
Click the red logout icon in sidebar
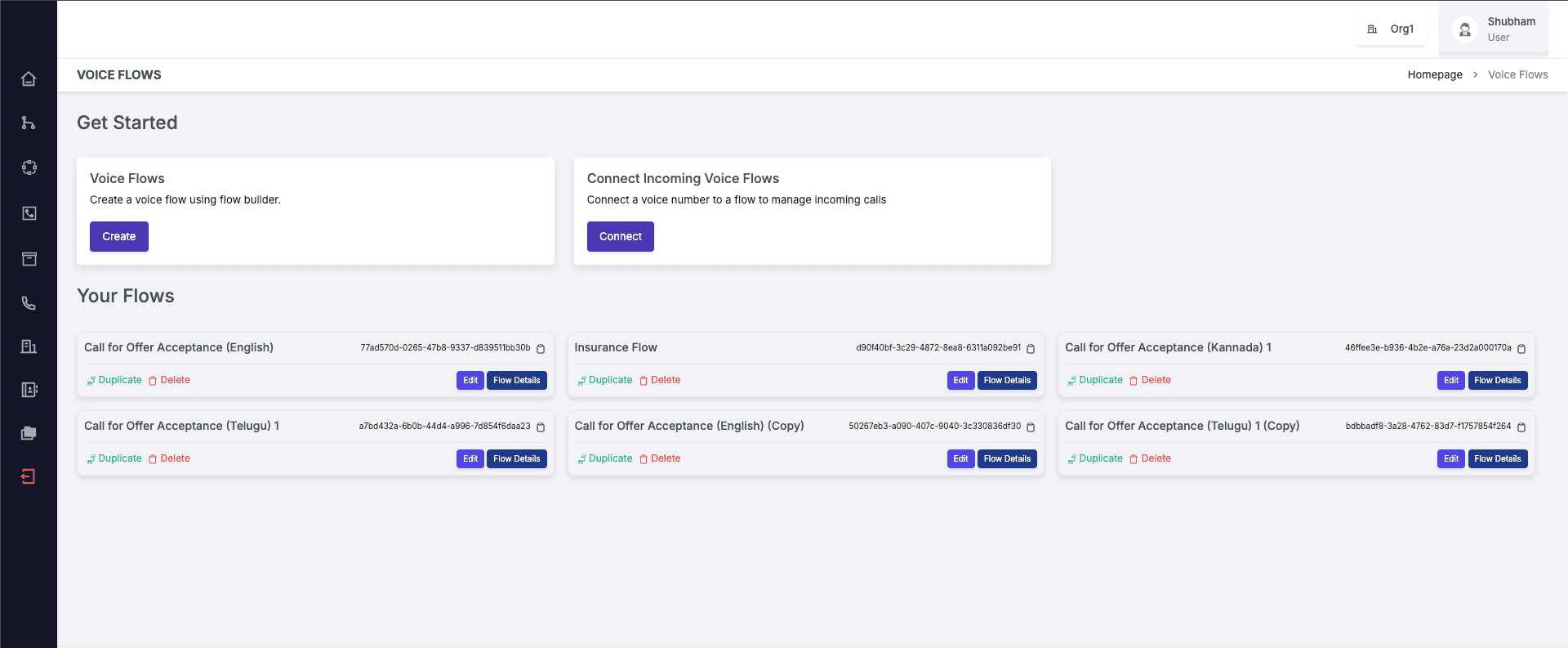pos(29,476)
